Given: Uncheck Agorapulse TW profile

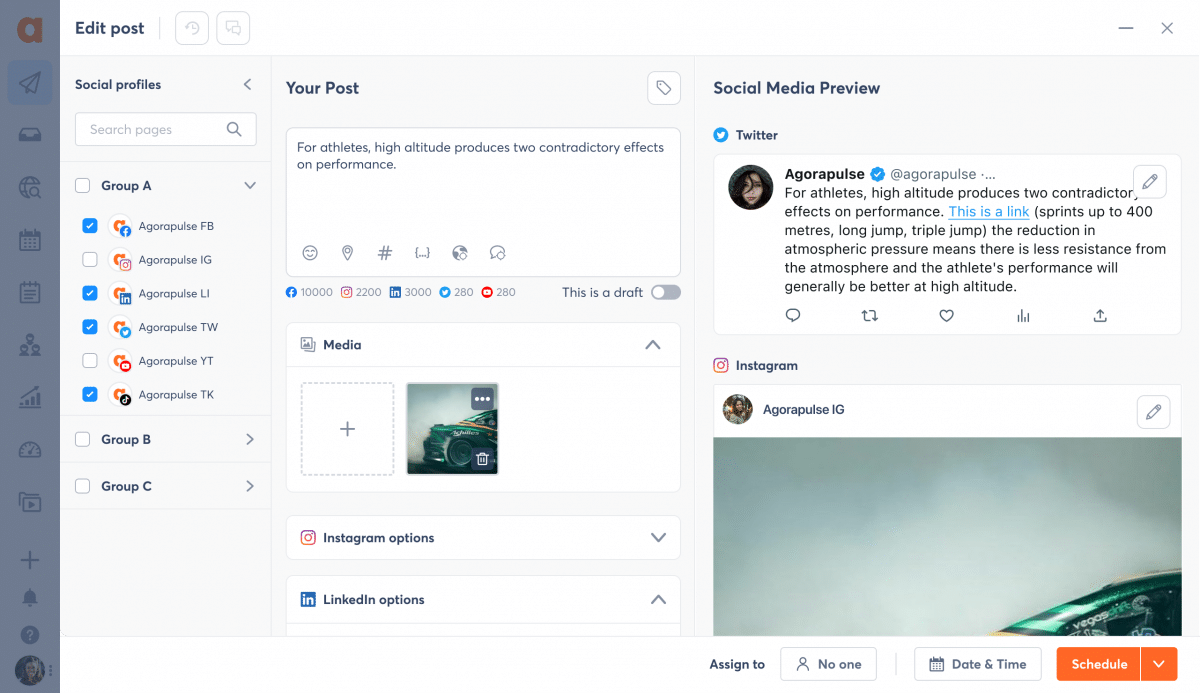Looking at the screenshot, I should click(x=90, y=327).
